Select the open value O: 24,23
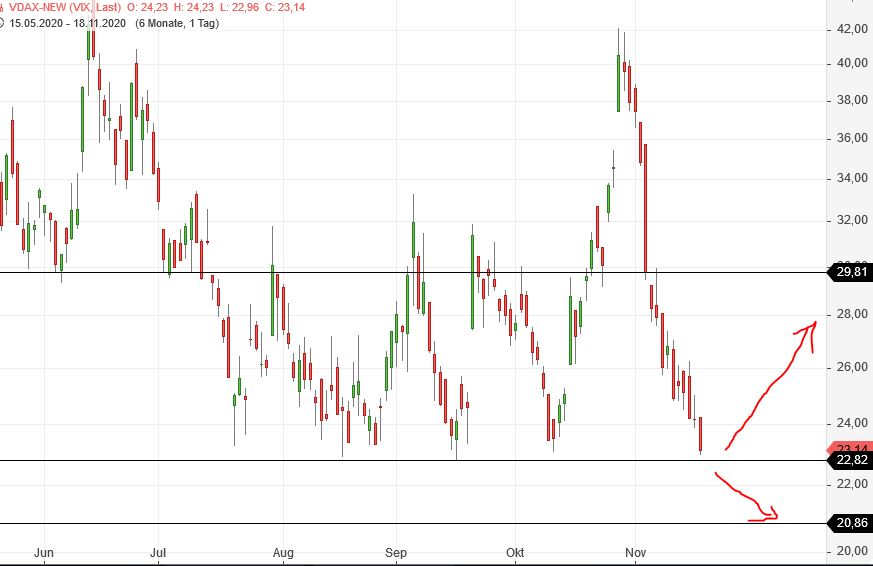873x566 pixels. point(146,7)
